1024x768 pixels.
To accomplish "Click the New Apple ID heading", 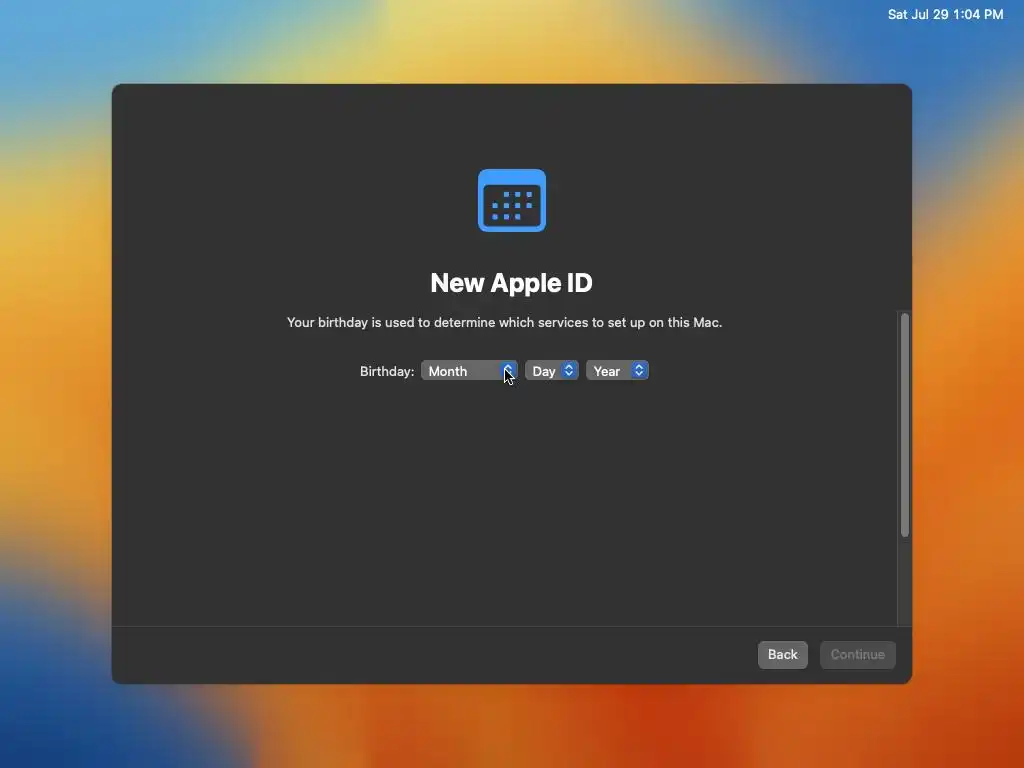I will coord(511,283).
